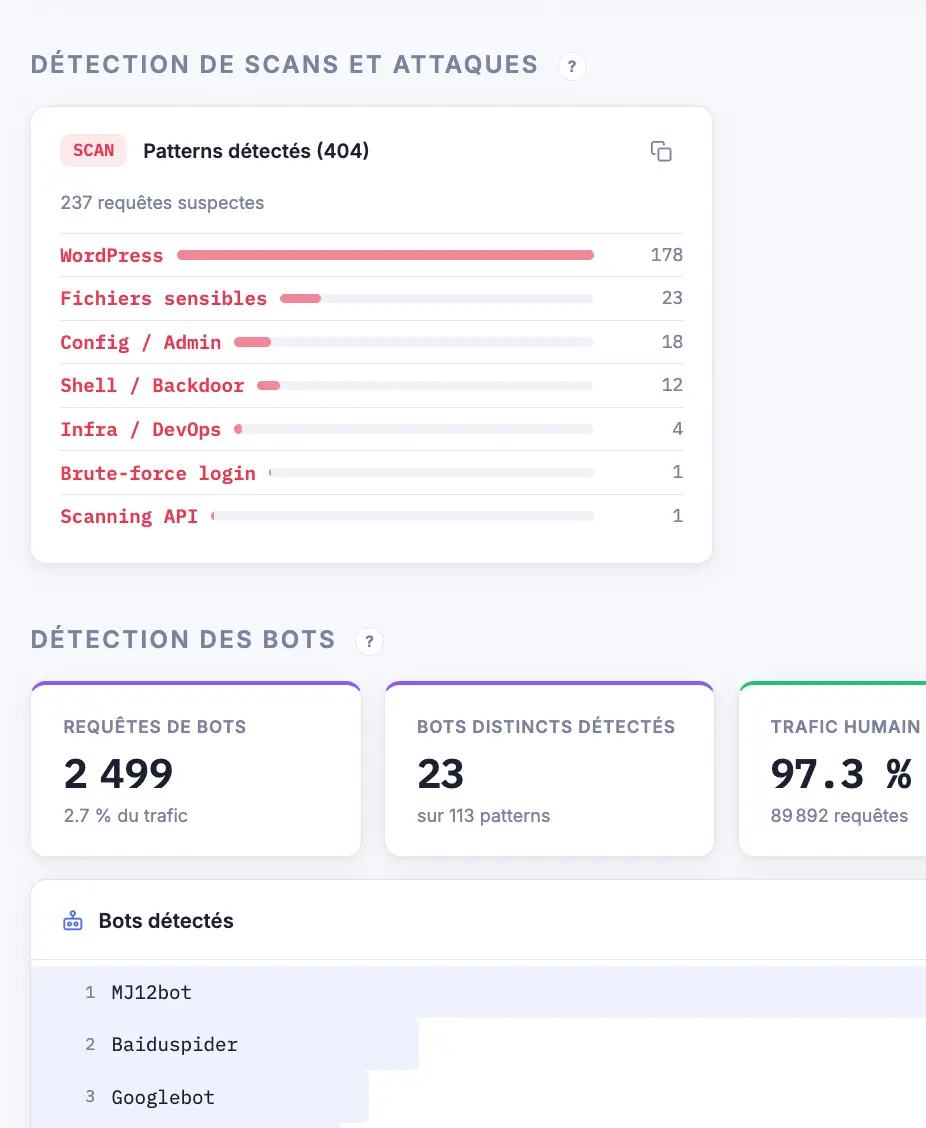
Task: Select the WordPress pattern row
Action: coord(371,255)
